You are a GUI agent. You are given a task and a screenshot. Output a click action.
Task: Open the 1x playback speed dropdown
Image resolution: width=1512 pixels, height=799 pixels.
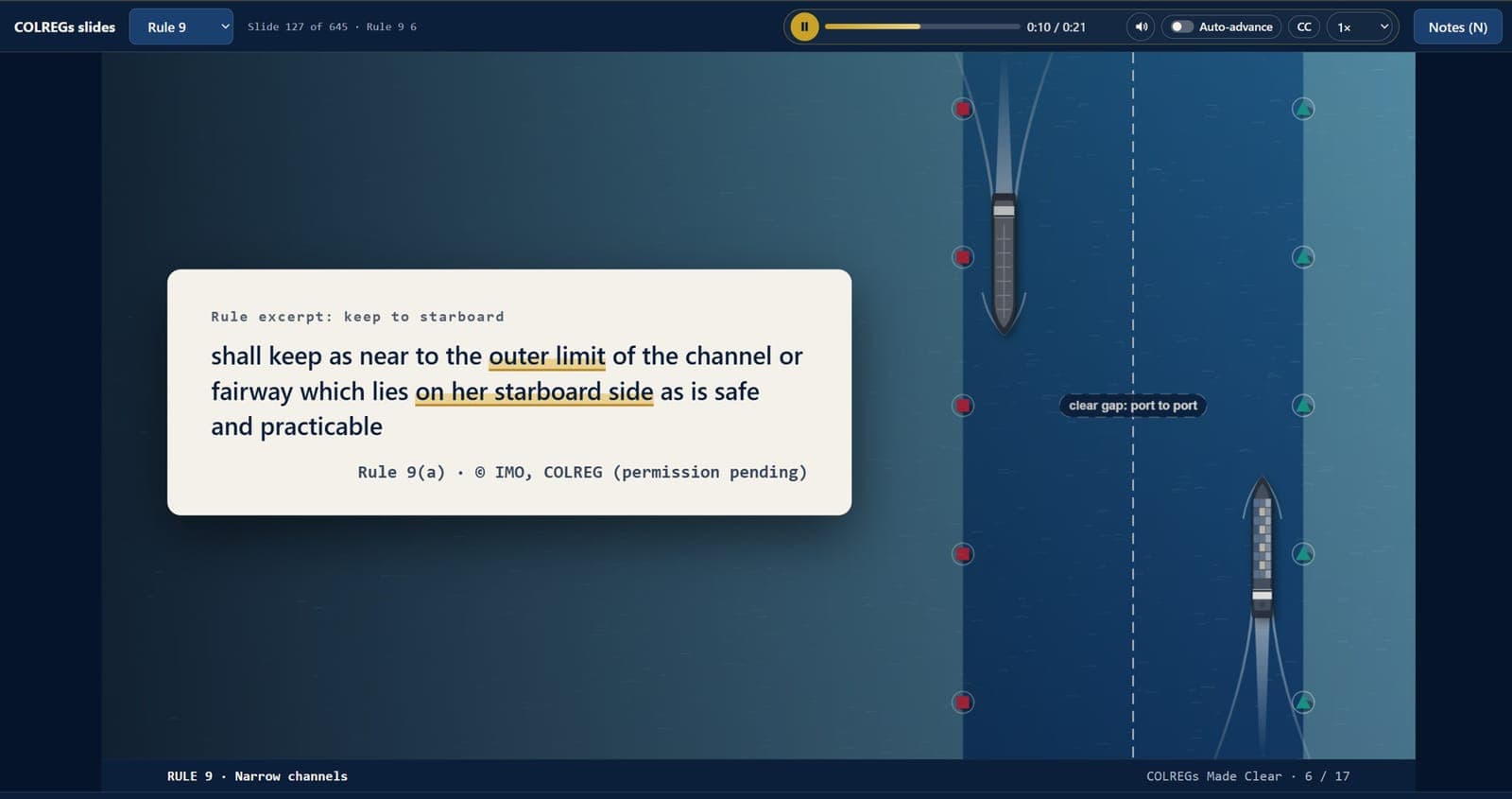pos(1362,26)
